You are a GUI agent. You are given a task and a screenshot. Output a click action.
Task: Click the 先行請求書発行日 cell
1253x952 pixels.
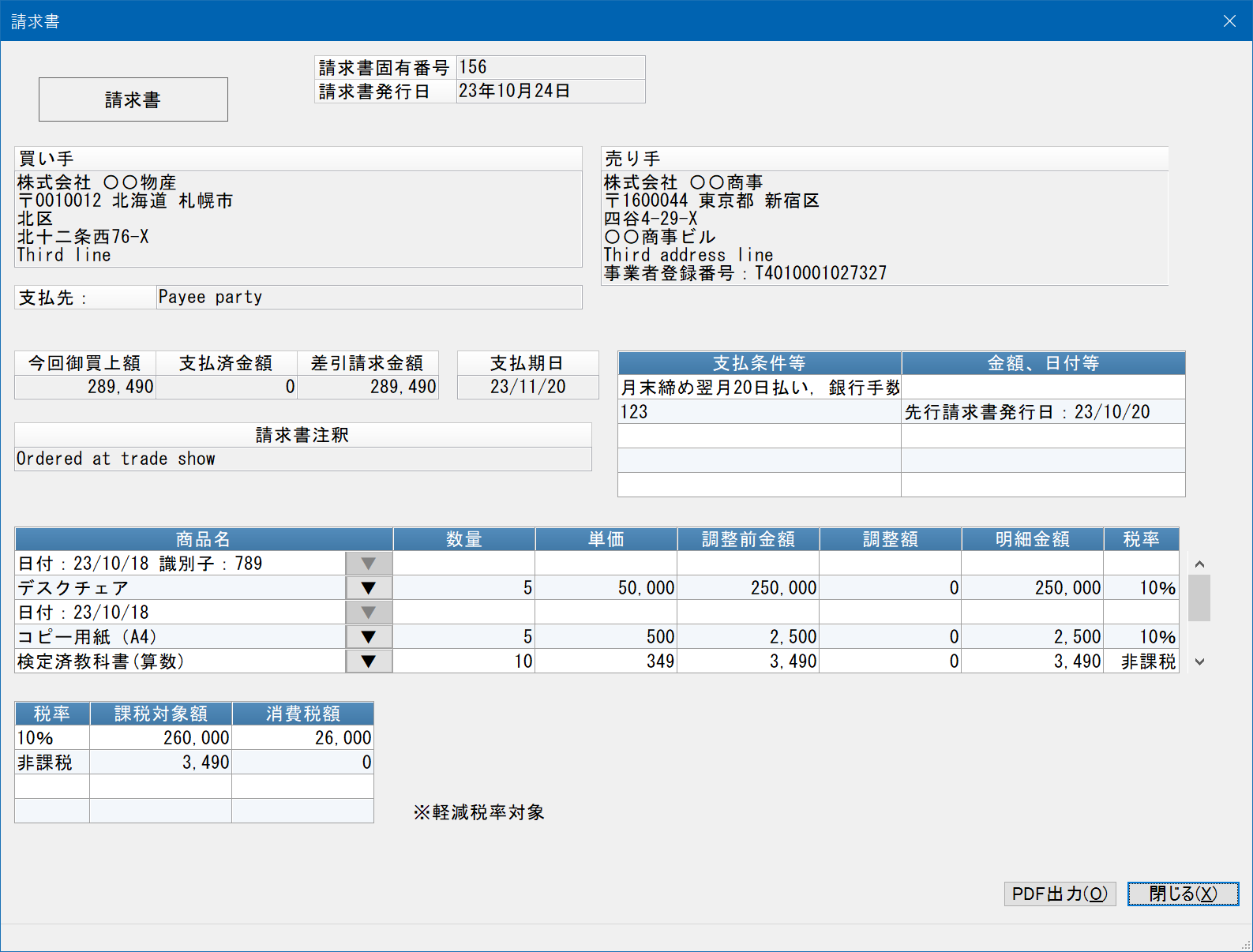tap(1043, 412)
